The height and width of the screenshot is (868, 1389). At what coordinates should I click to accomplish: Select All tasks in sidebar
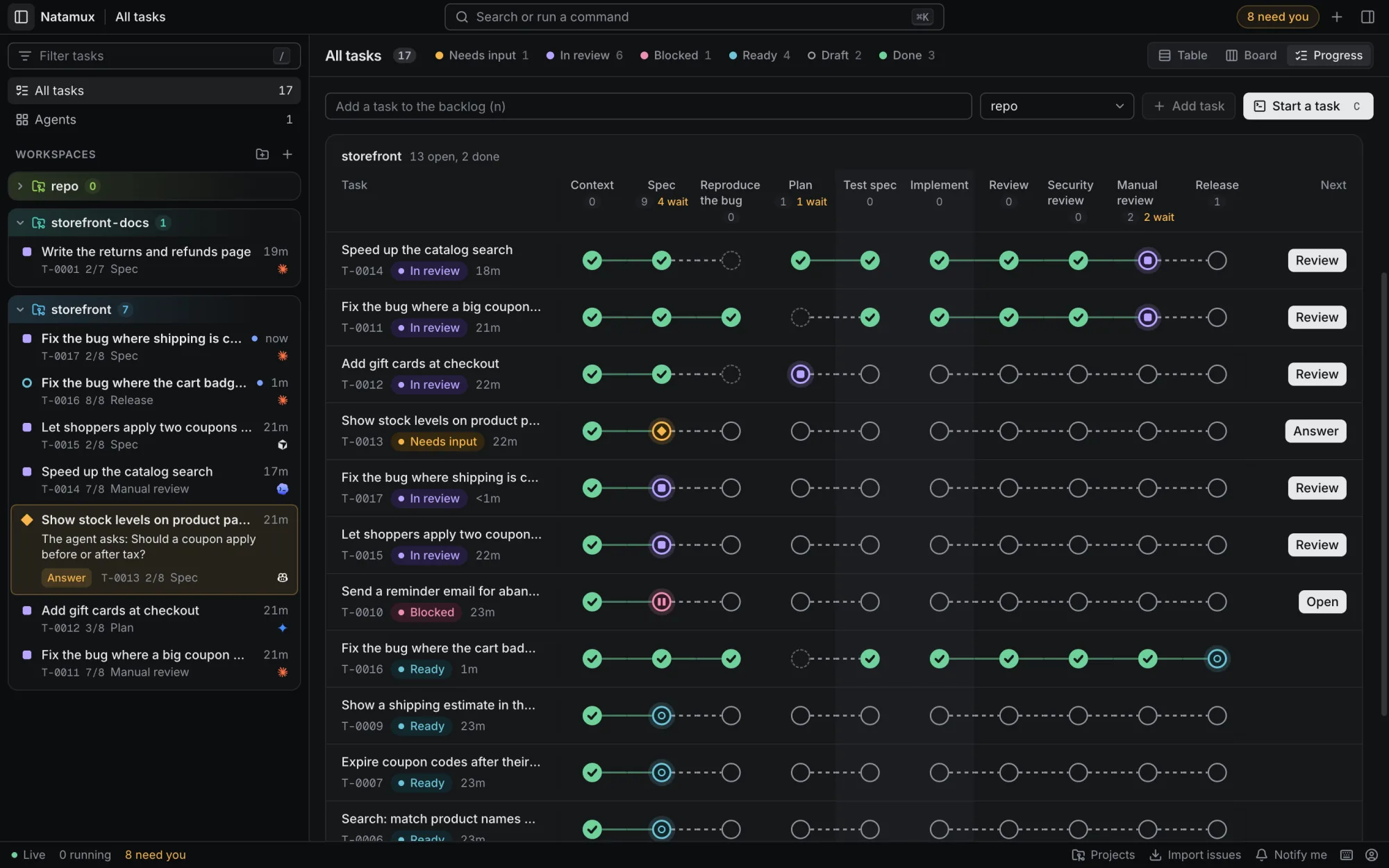pos(154,90)
